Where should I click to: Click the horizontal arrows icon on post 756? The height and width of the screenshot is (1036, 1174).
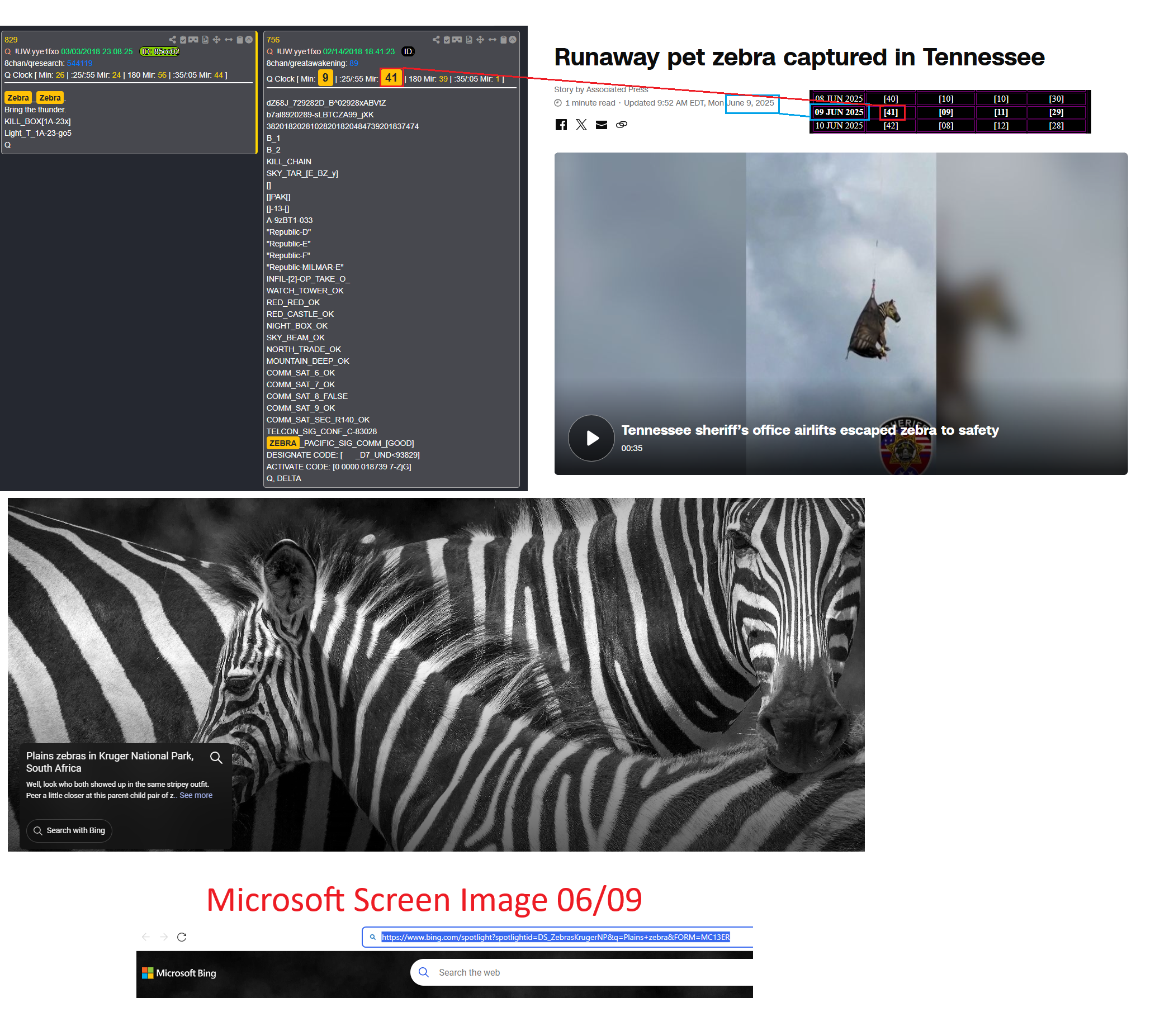[x=492, y=40]
